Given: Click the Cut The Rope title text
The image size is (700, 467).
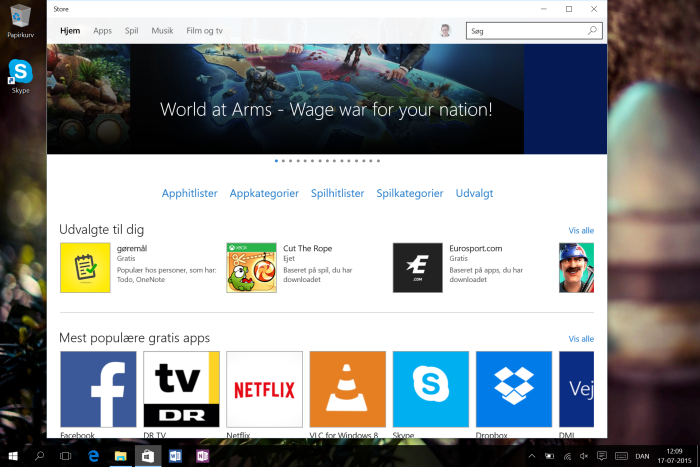Looking at the screenshot, I should coord(307,248).
